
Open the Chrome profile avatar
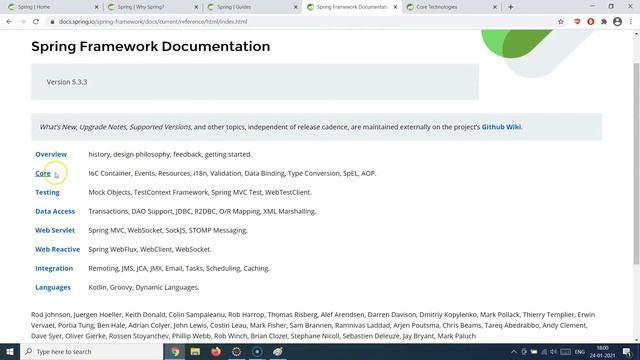click(618, 22)
